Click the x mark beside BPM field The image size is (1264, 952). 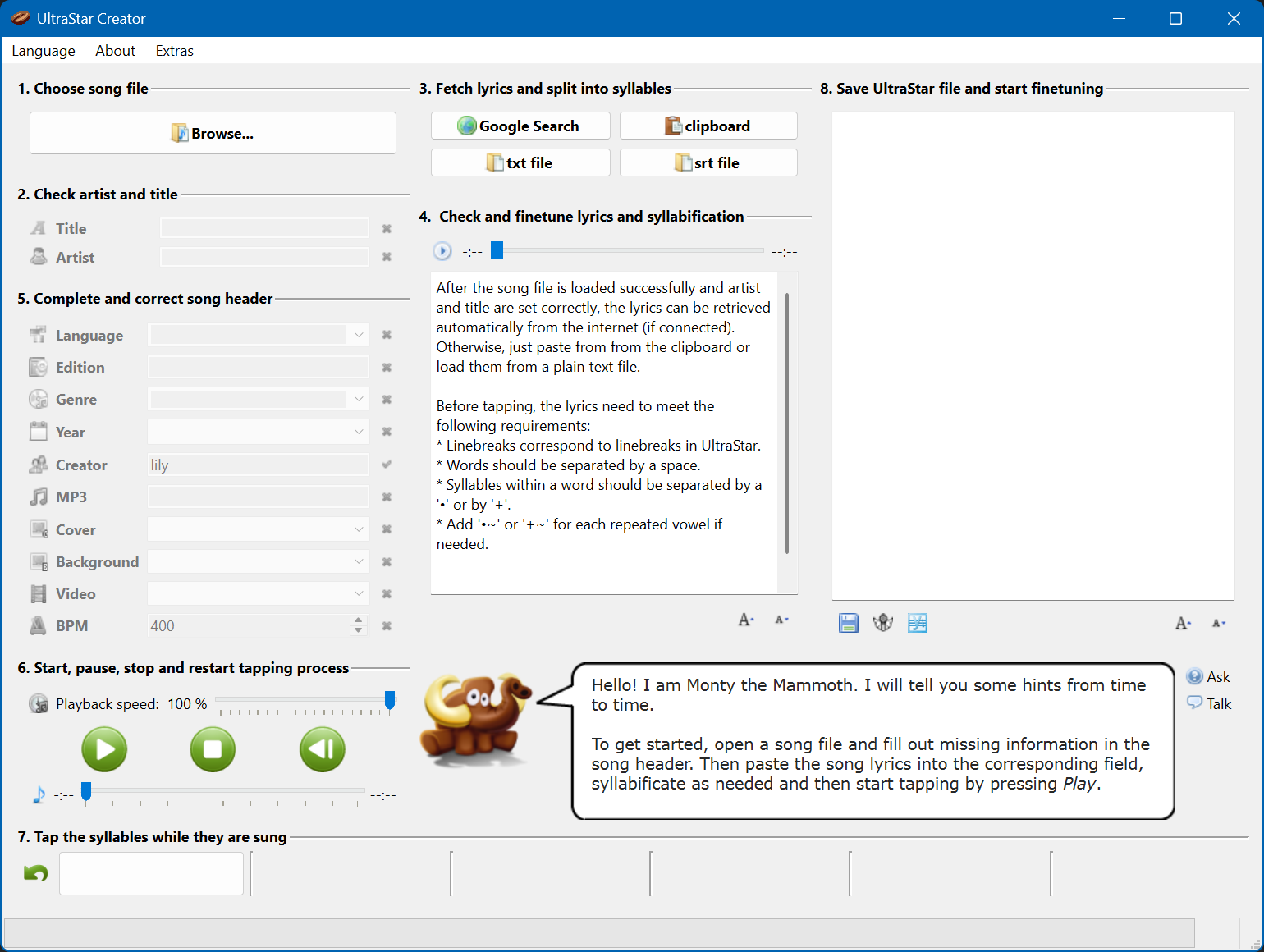pyautogui.click(x=387, y=626)
